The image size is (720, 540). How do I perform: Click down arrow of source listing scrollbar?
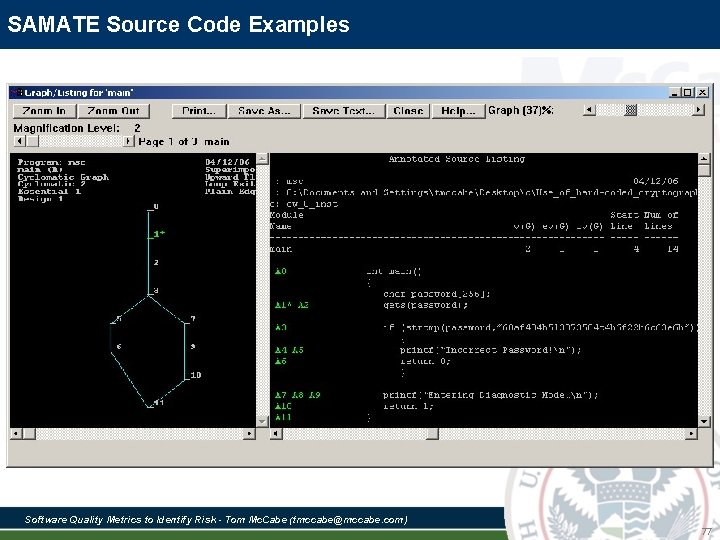click(x=704, y=421)
